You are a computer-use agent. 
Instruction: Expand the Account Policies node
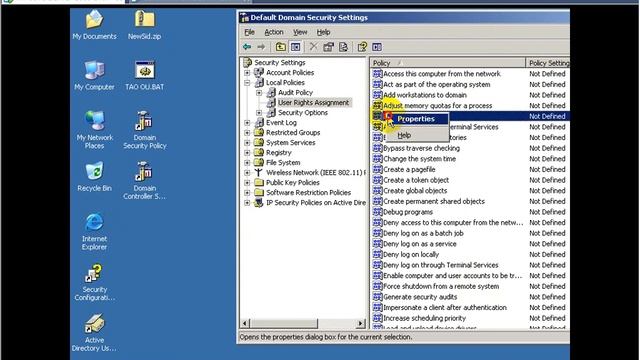coord(247,73)
